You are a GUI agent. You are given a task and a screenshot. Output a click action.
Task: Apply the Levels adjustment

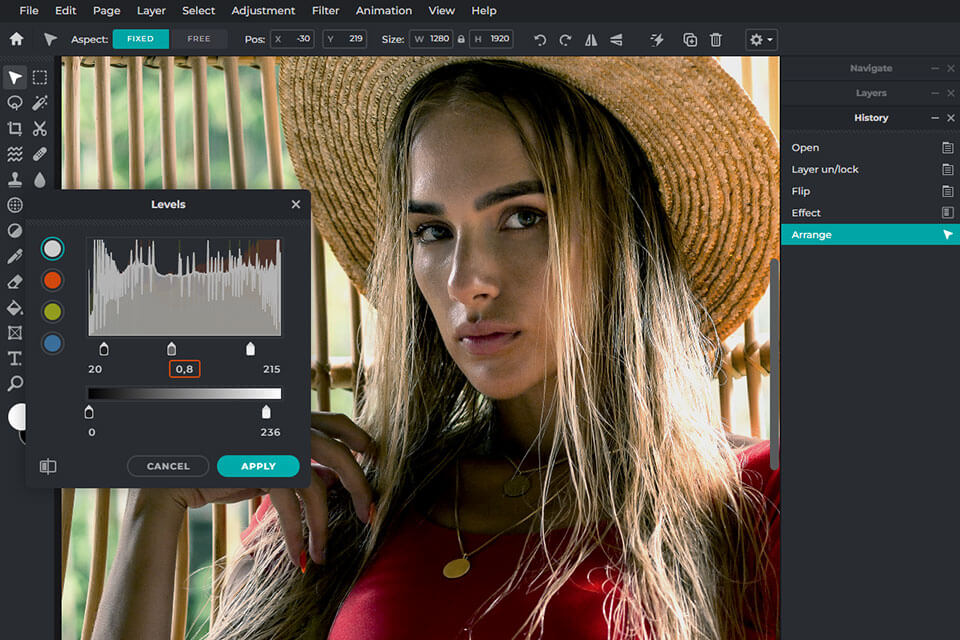pyautogui.click(x=258, y=466)
